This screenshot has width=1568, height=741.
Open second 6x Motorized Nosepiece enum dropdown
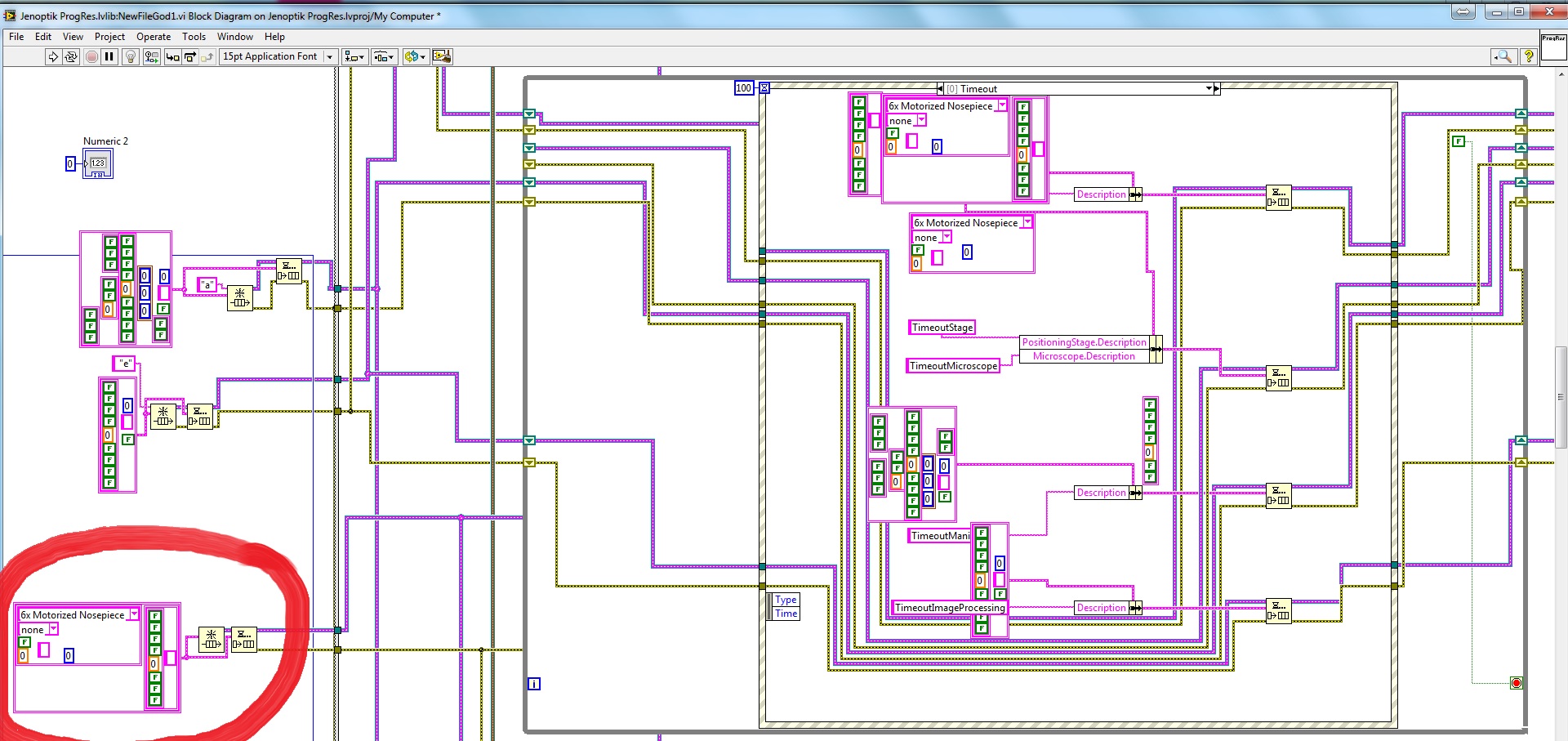1027,222
